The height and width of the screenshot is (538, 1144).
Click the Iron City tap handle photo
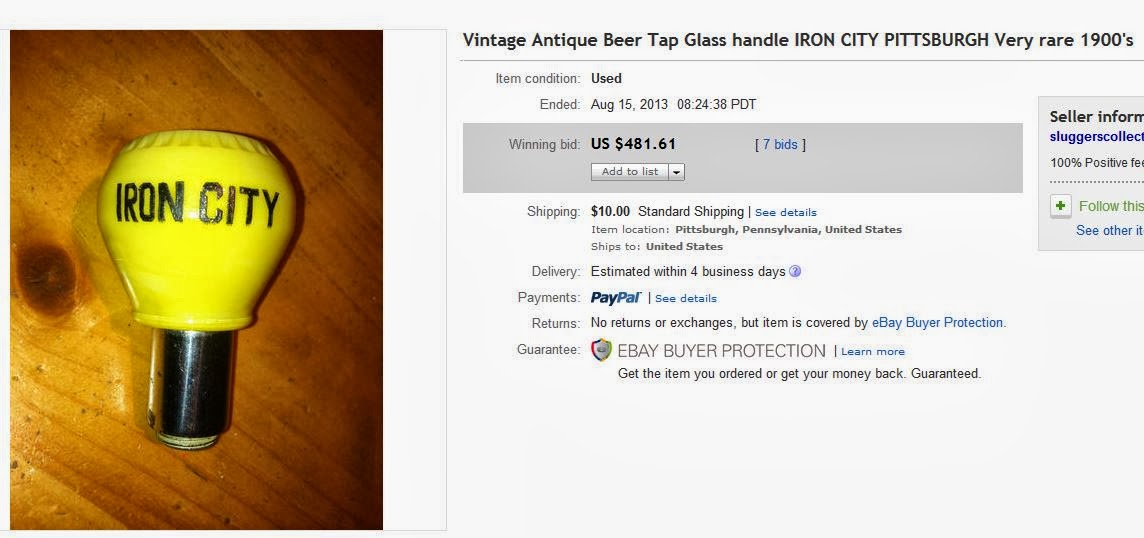[x=197, y=280]
